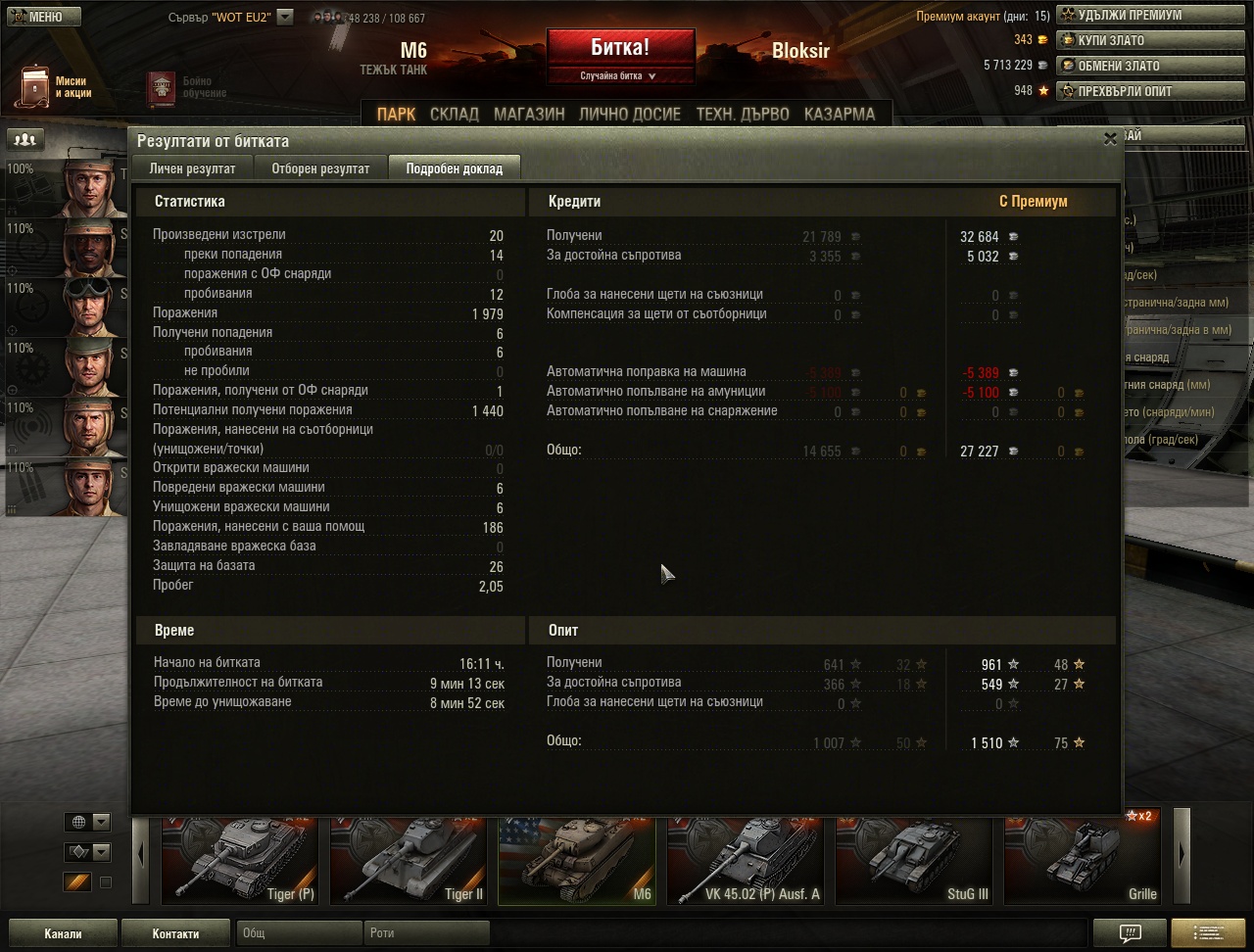This screenshot has width=1254, height=952.
Task: Open the nation filter globe dropdown
Action: pyautogui.click(x=87, y=822)
